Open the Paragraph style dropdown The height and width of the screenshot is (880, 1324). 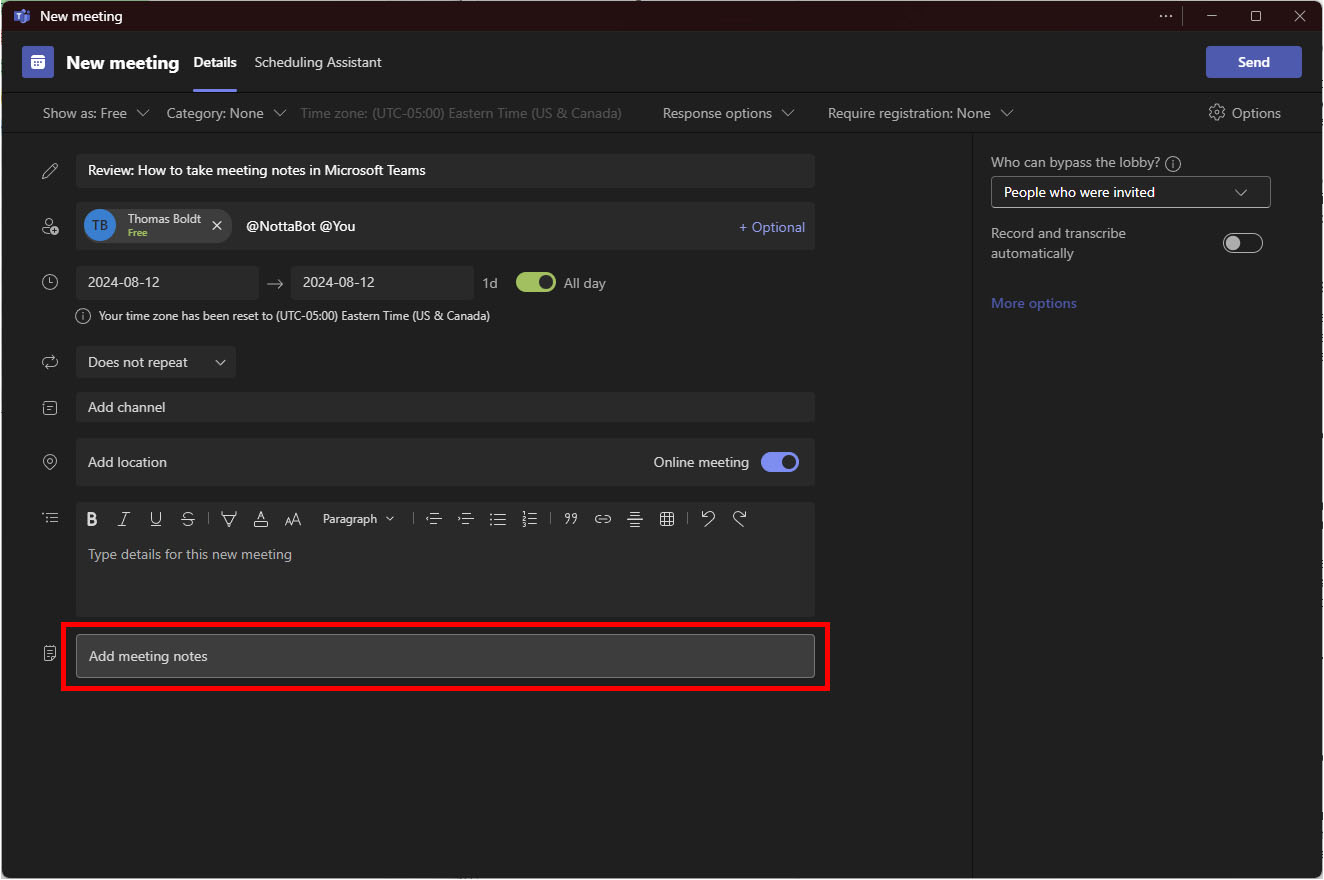pyautogui.click(x=358, y=519)
